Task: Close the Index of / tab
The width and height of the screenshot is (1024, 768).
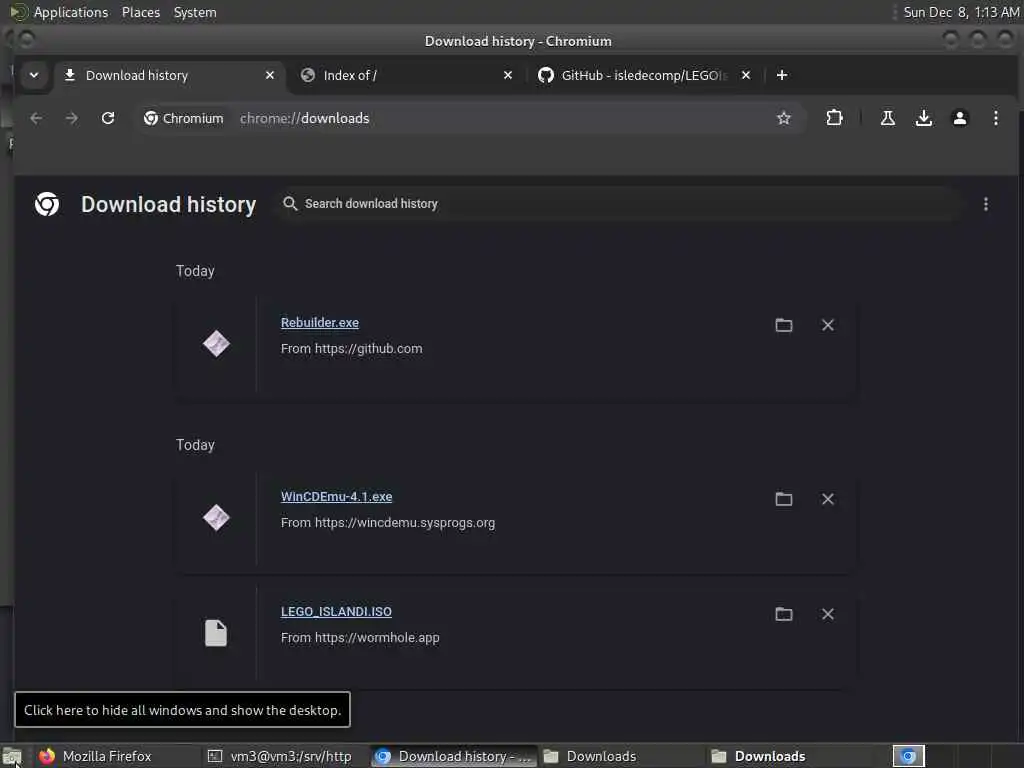Action: point(507,75)
